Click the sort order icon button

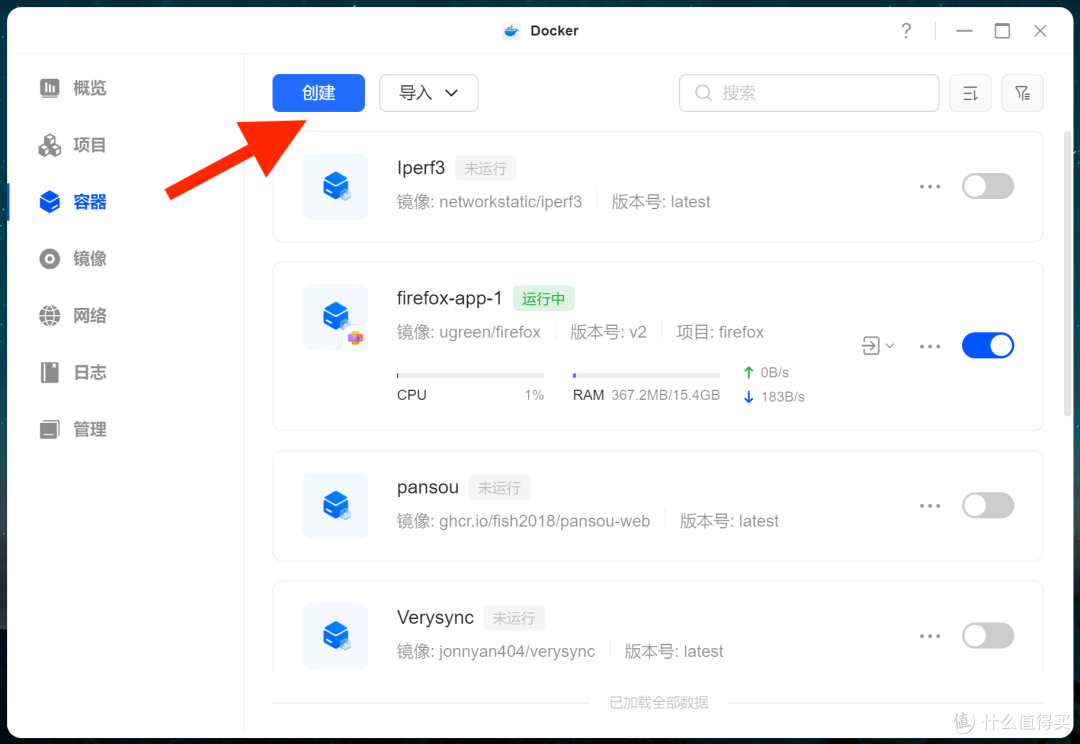pyautogui.click(x=970, y=93)
